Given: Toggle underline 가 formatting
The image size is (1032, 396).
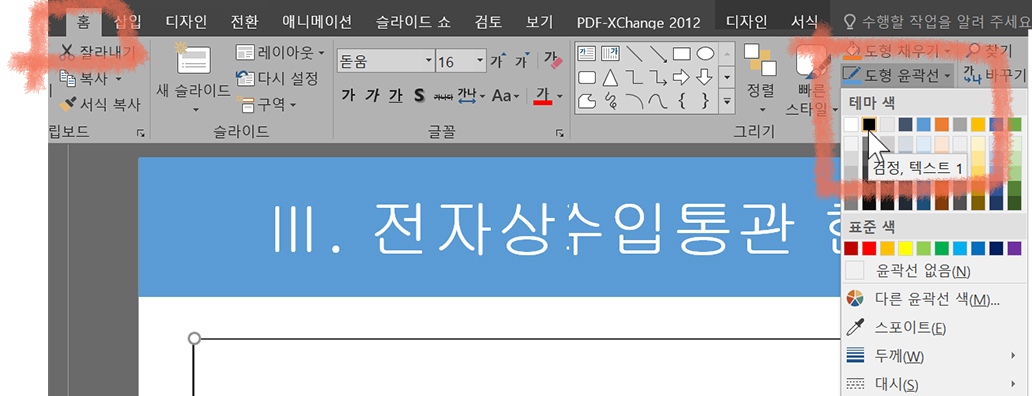Looking at the screenshot, I should coord(395,96).
